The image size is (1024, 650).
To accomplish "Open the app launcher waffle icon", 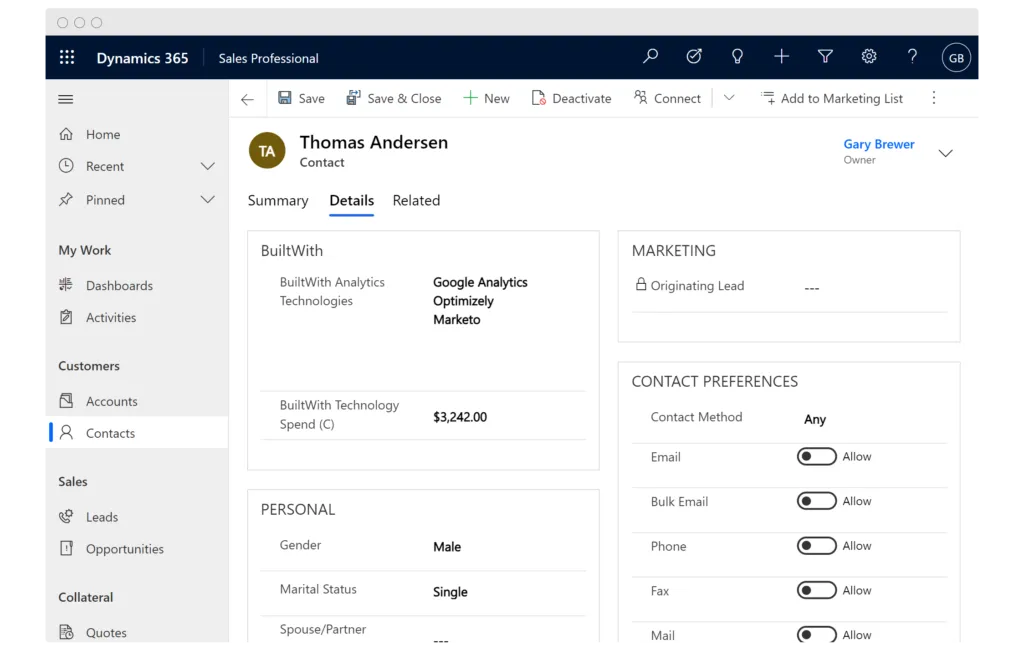I will pyautogui.click(x=67, y=58).
